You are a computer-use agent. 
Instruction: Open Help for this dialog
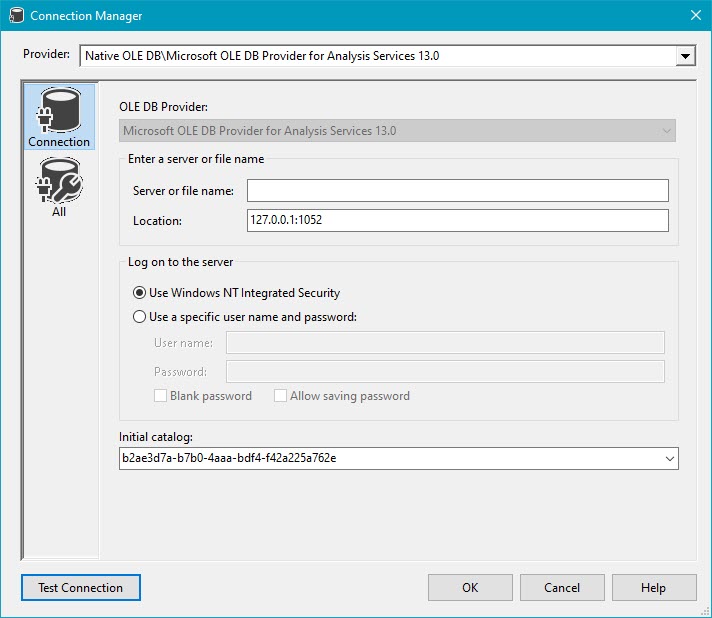pos(653,588)
